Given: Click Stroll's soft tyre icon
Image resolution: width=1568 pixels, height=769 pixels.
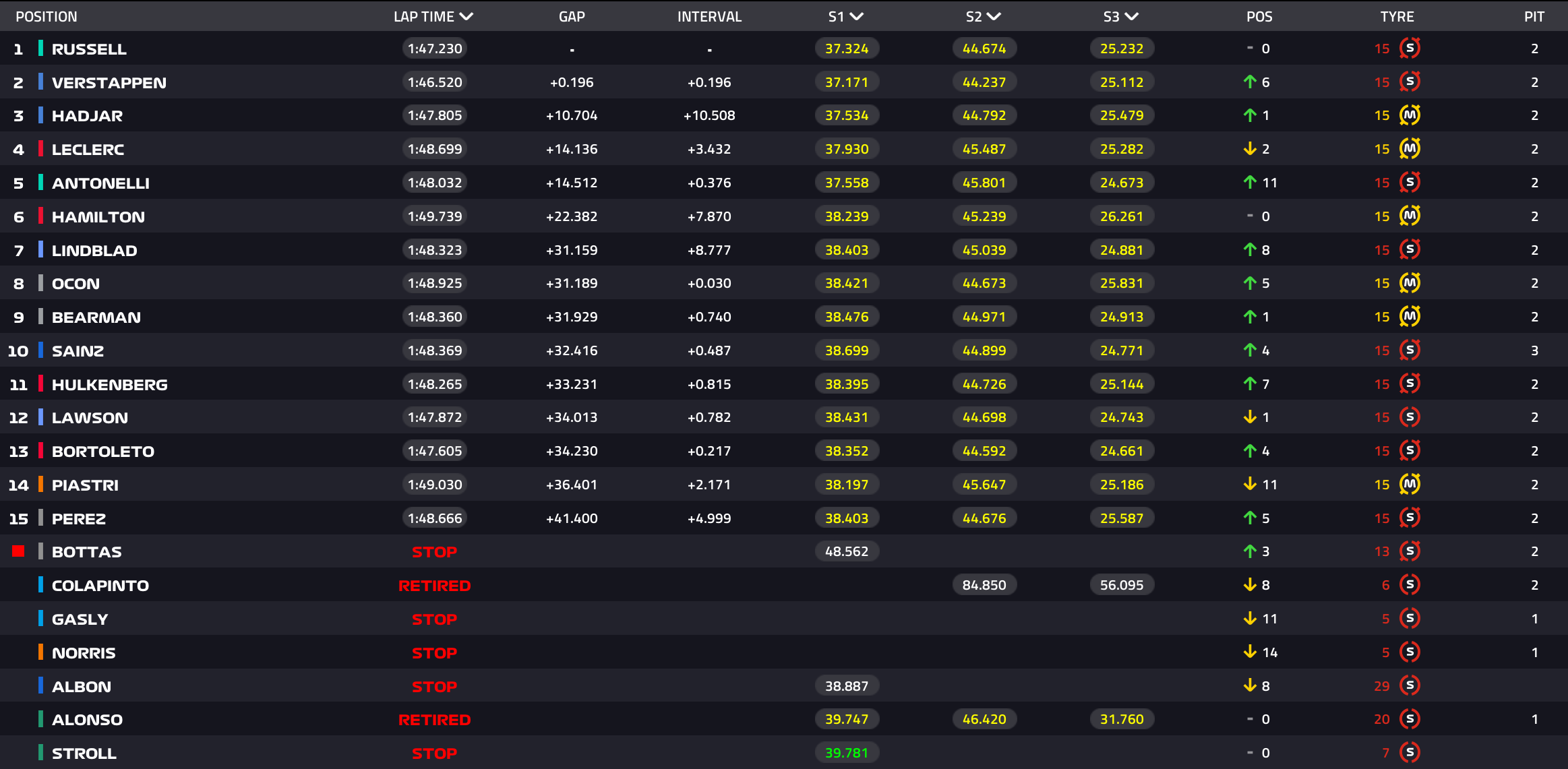Looking at the screenshot, I should (1410, 753).
